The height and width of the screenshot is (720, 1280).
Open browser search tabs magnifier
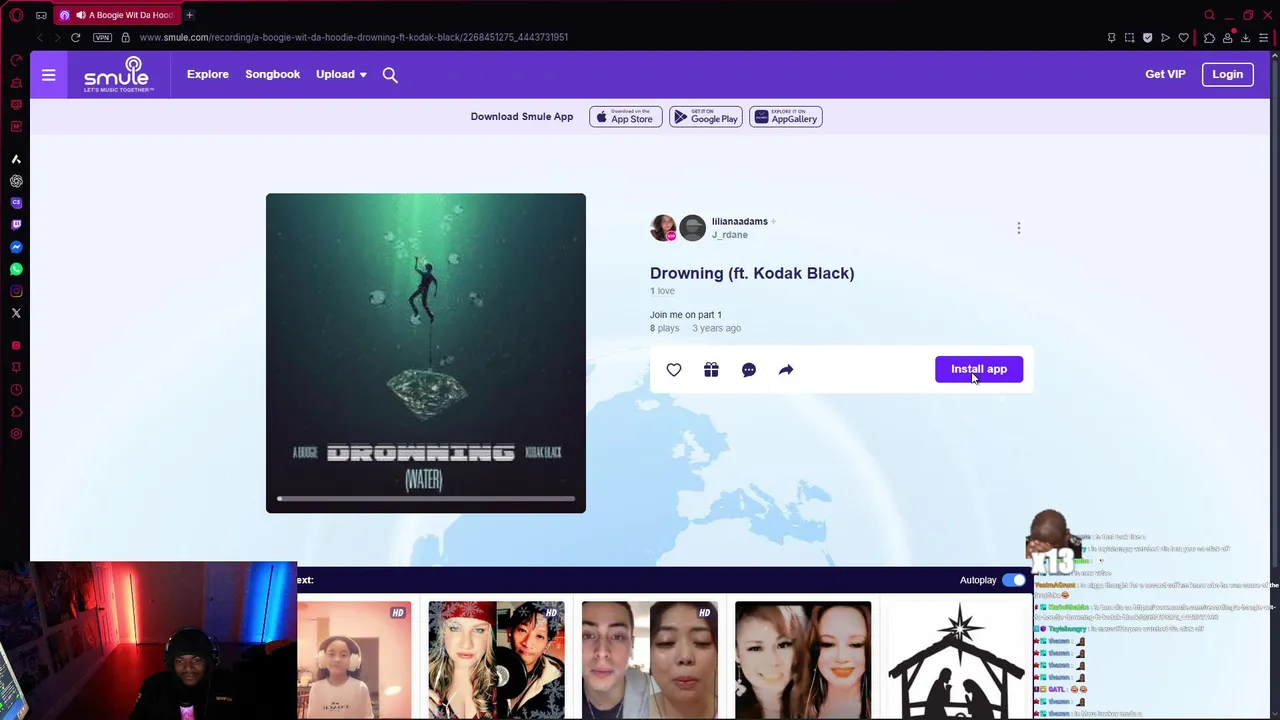1209,15
